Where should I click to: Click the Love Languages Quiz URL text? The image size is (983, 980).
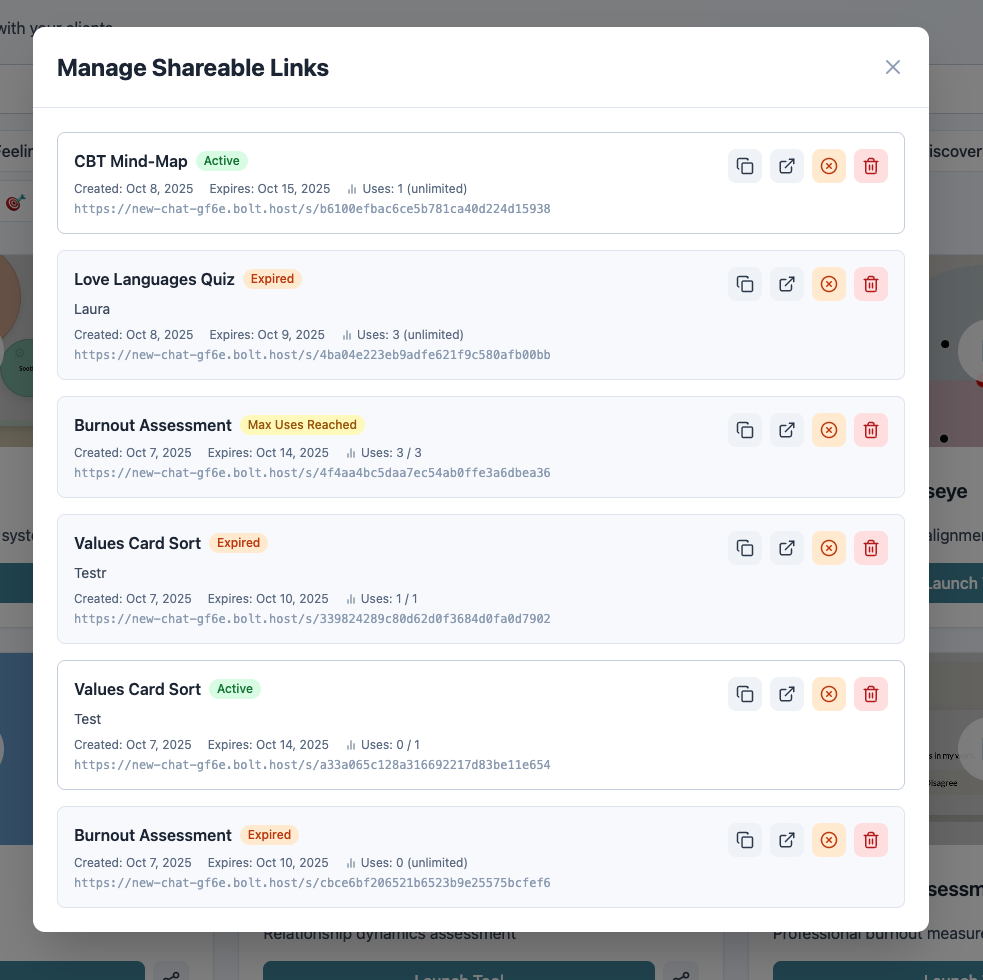click(x=312, y=355)
